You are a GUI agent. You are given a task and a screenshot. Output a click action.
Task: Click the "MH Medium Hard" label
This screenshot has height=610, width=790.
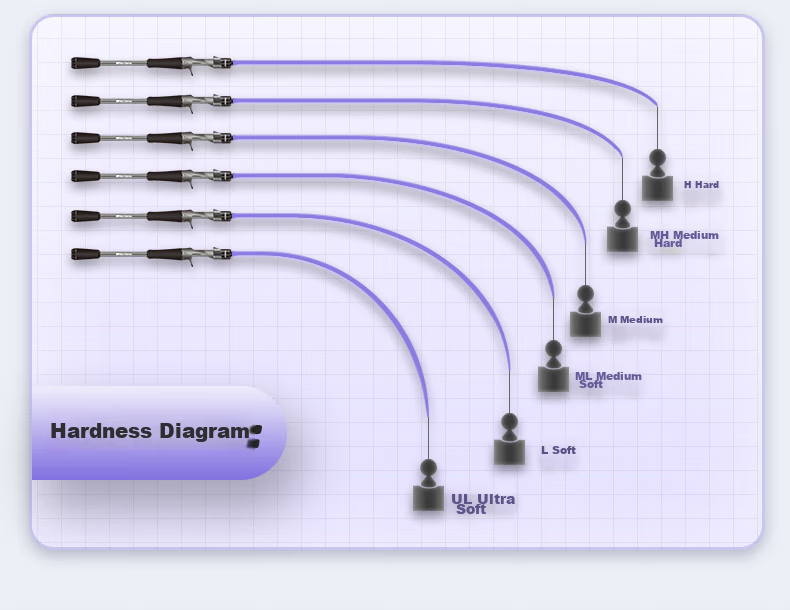coord(684,239)
